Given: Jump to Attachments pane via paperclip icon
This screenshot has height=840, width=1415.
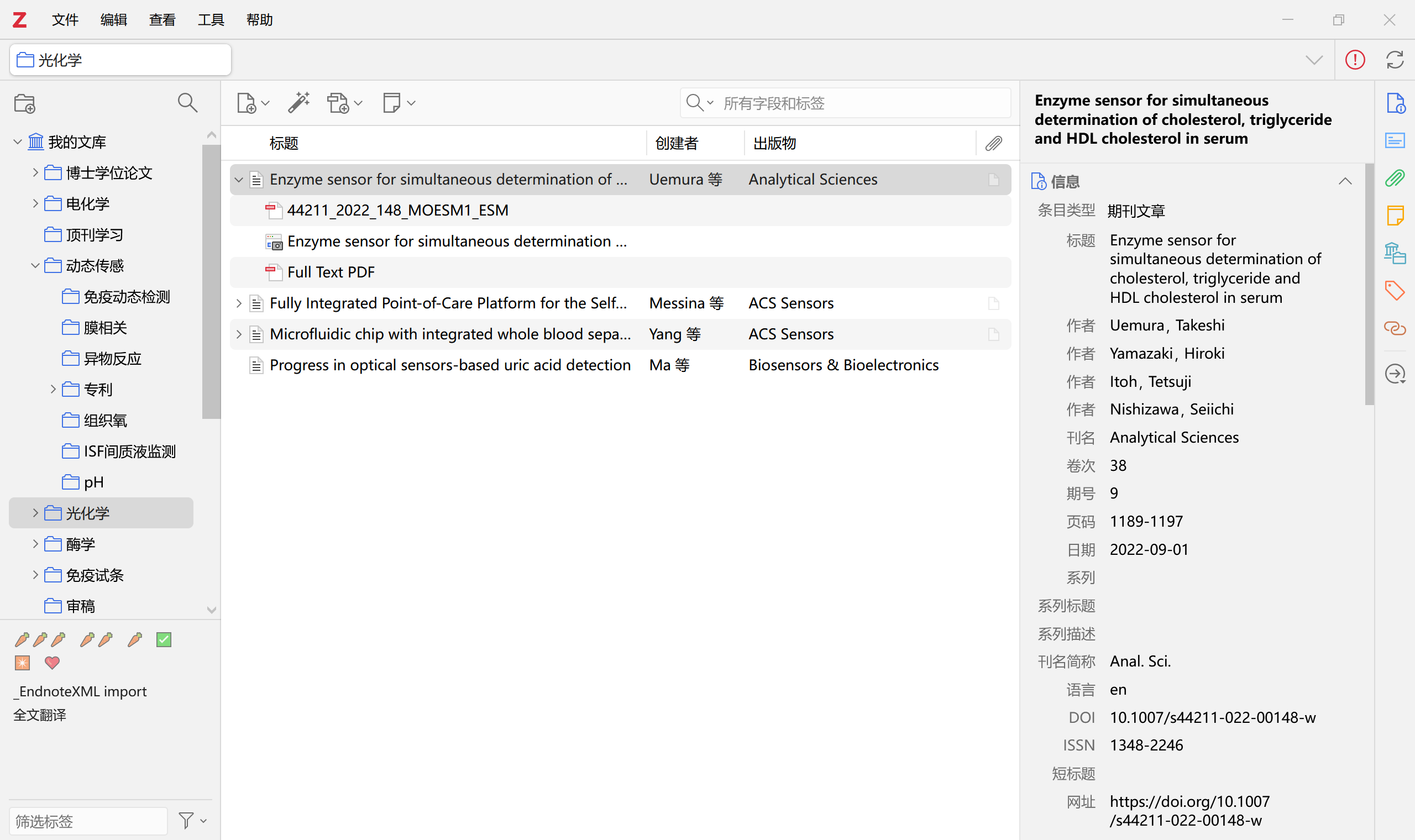Looking at the screenshot, I should 1395,179.
